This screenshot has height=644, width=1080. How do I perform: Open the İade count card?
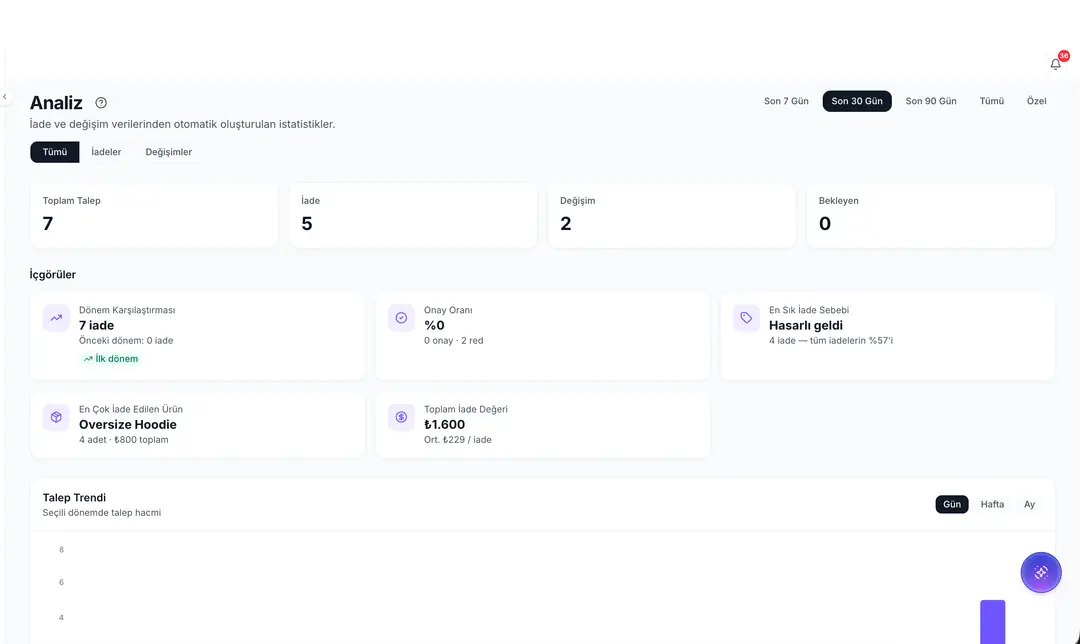(x=413, y=216)
